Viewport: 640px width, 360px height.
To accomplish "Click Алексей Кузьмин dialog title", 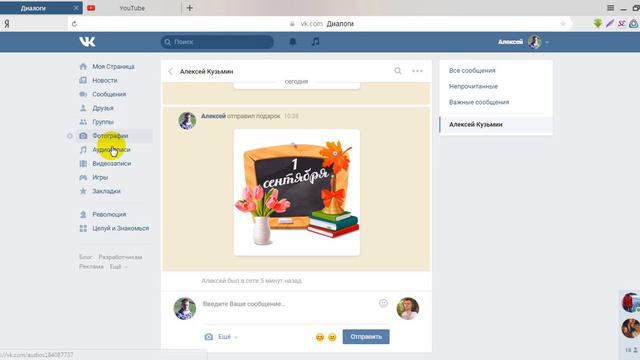I will (207, 71).
